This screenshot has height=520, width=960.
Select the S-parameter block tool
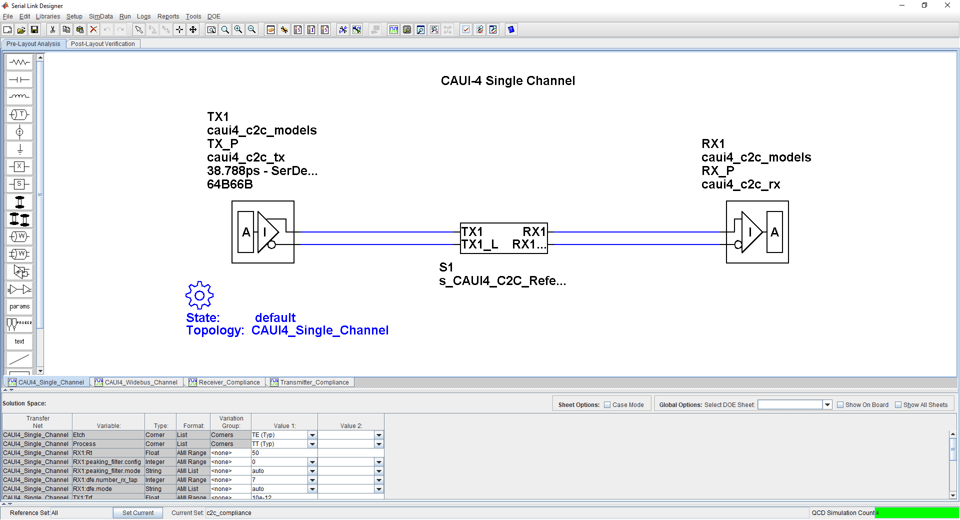click(x=20, y=184)
